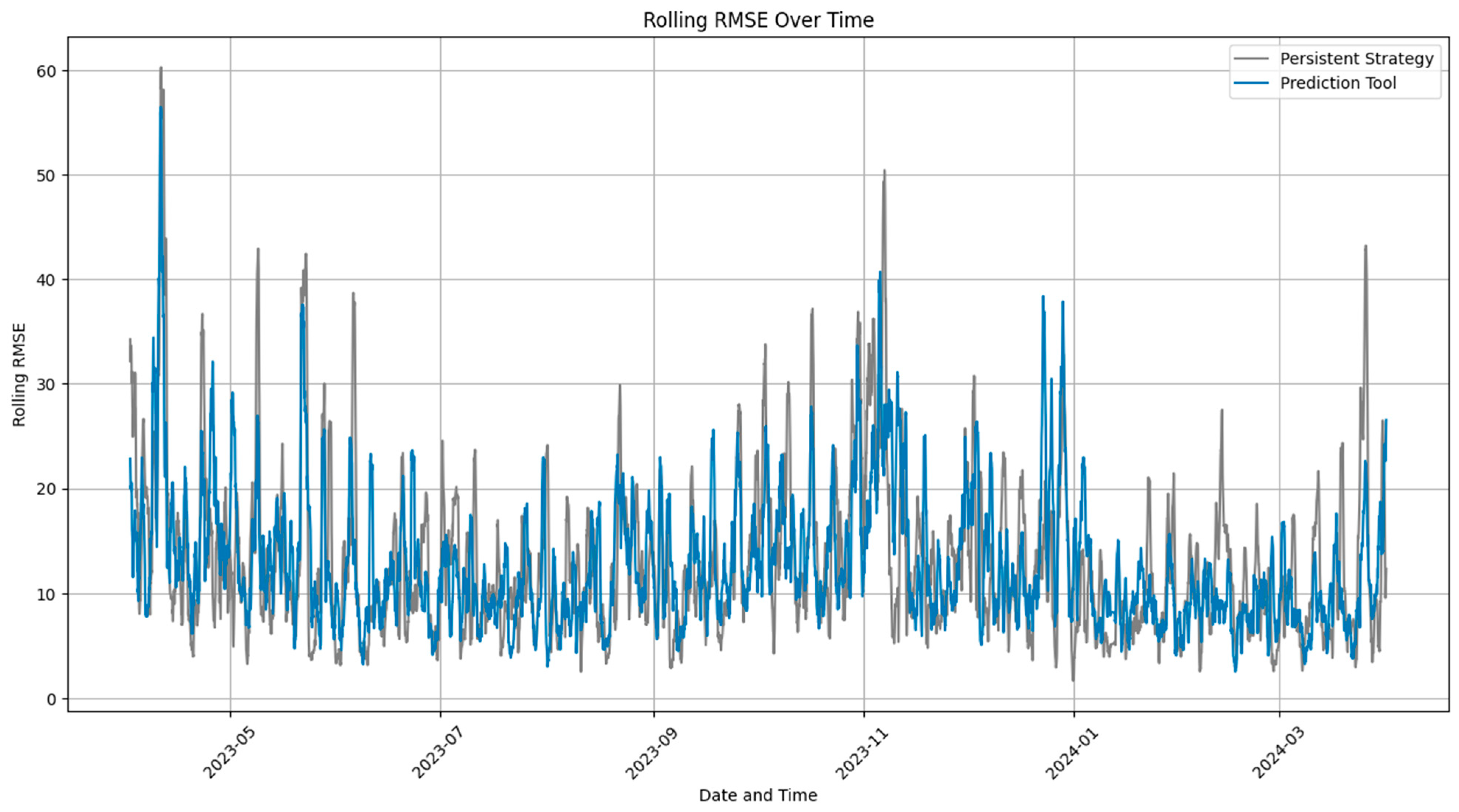Click the blue legend line swatch

[x=1250, y=83]
